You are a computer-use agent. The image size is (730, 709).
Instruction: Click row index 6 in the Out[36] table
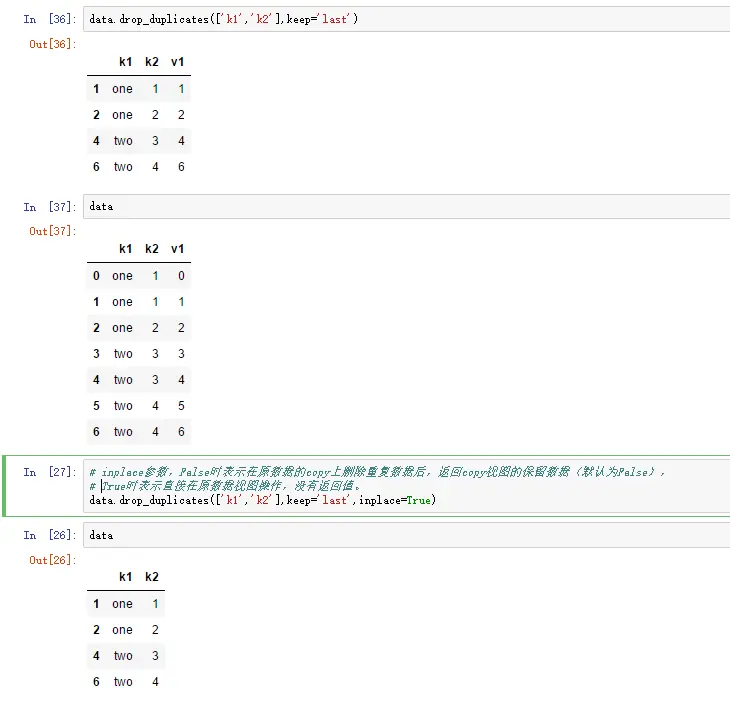pos(96,167)
